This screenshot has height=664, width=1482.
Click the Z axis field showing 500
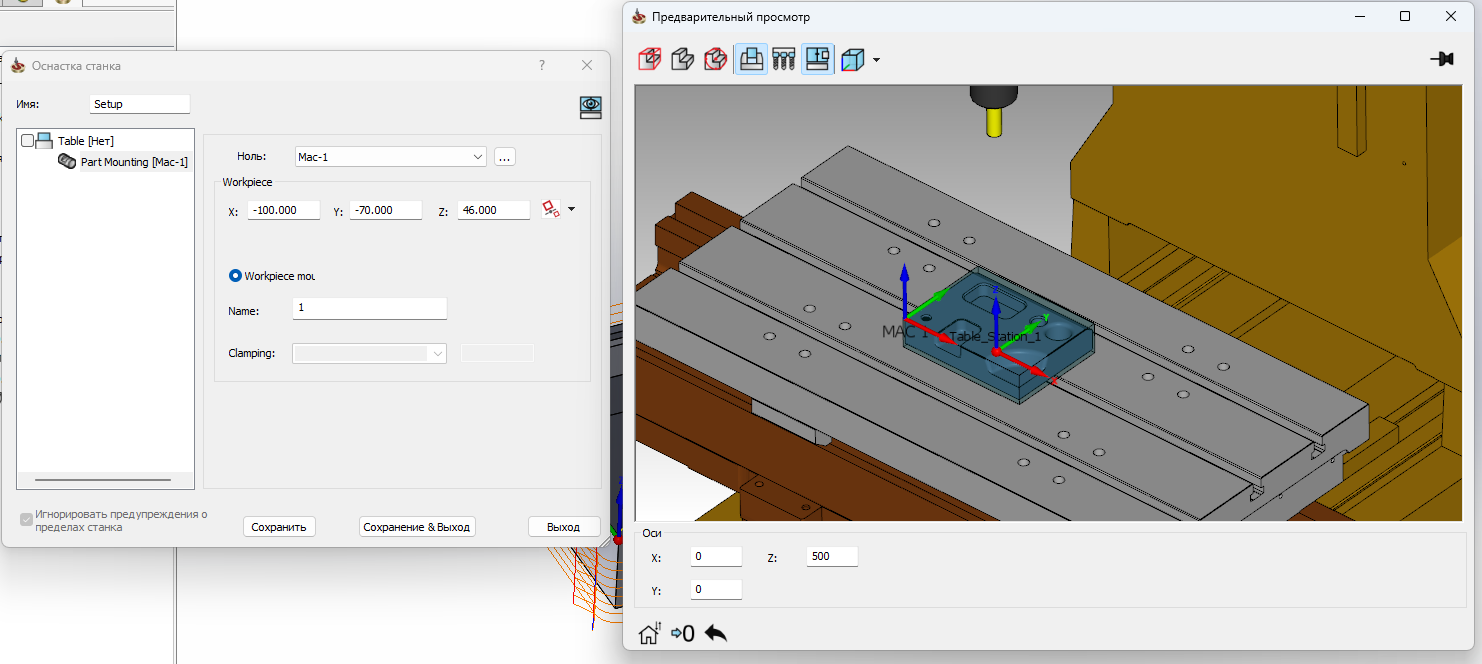[832, 556]
